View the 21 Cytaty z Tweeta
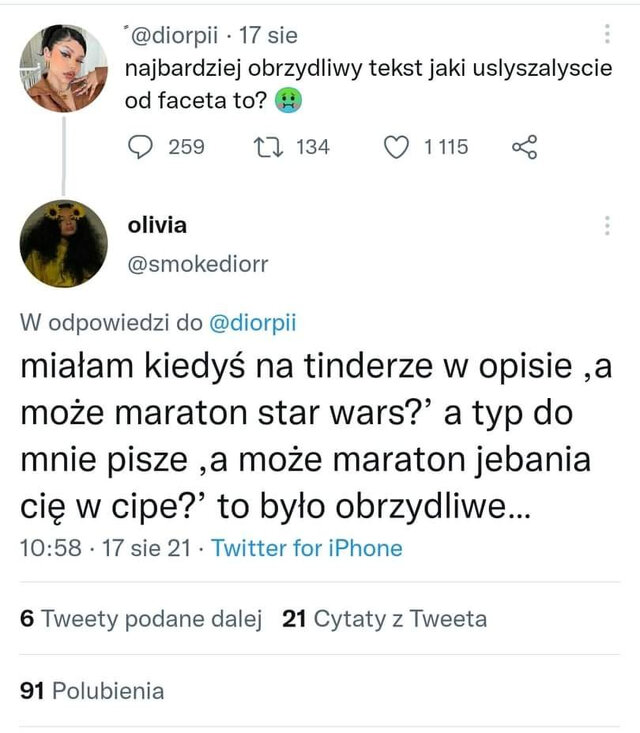This screenshot has height=733, width=640. click(385, 619)
